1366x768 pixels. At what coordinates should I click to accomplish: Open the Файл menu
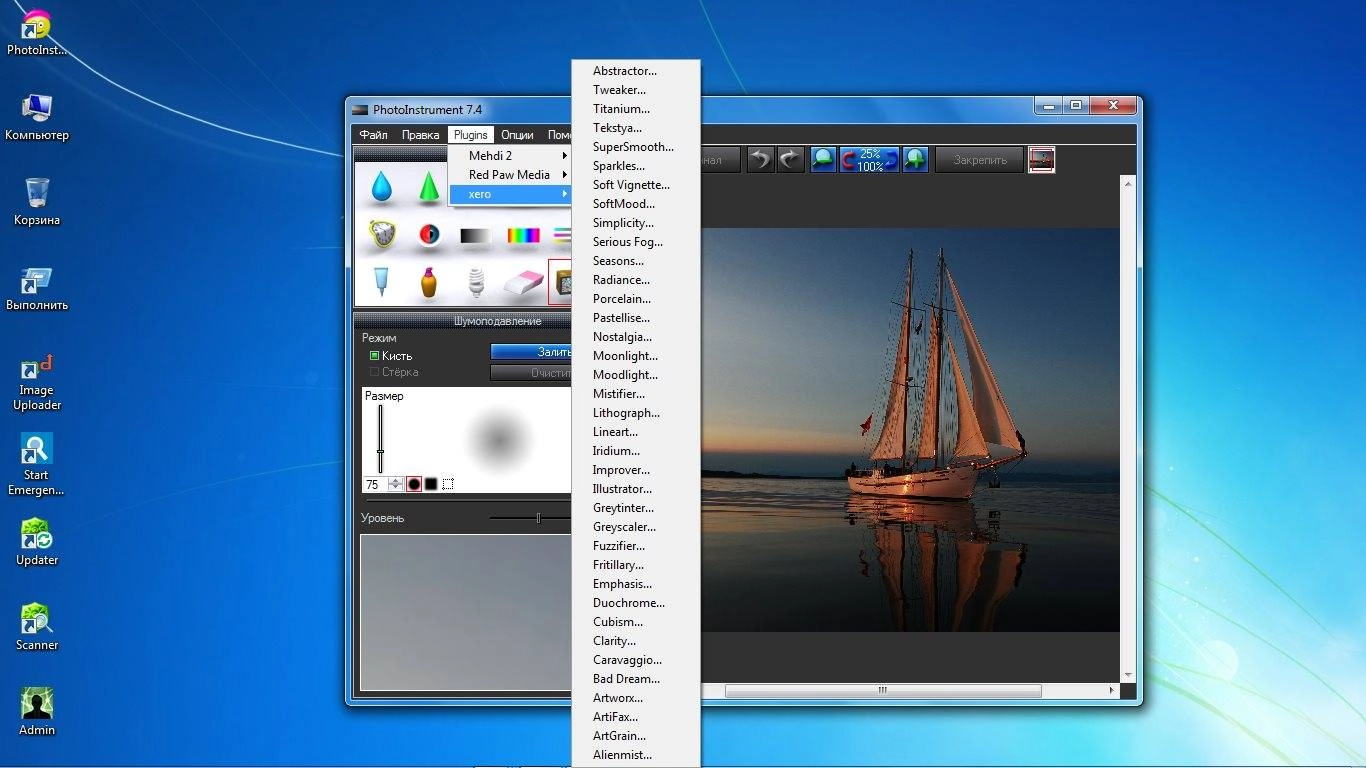pyautogui.click(x=373, y=135)
